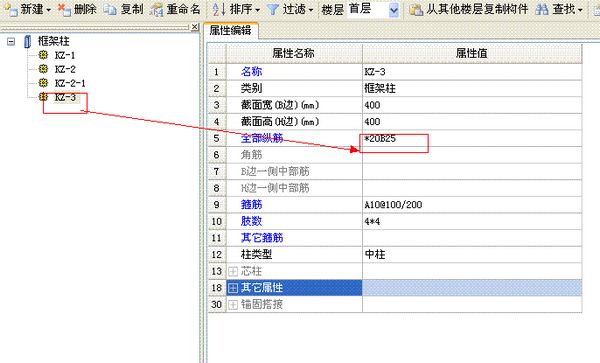Click the H边一侧中部筋 property label
Viewport: 600px width, 363px height.
(x=275, y=188)
